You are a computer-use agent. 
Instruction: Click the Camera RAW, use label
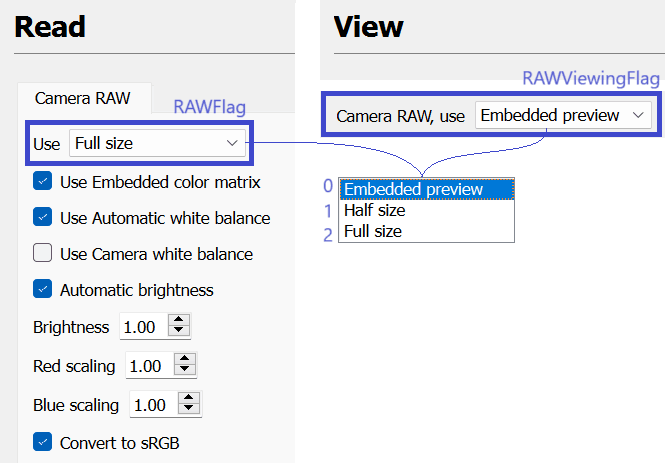[400, 116]
